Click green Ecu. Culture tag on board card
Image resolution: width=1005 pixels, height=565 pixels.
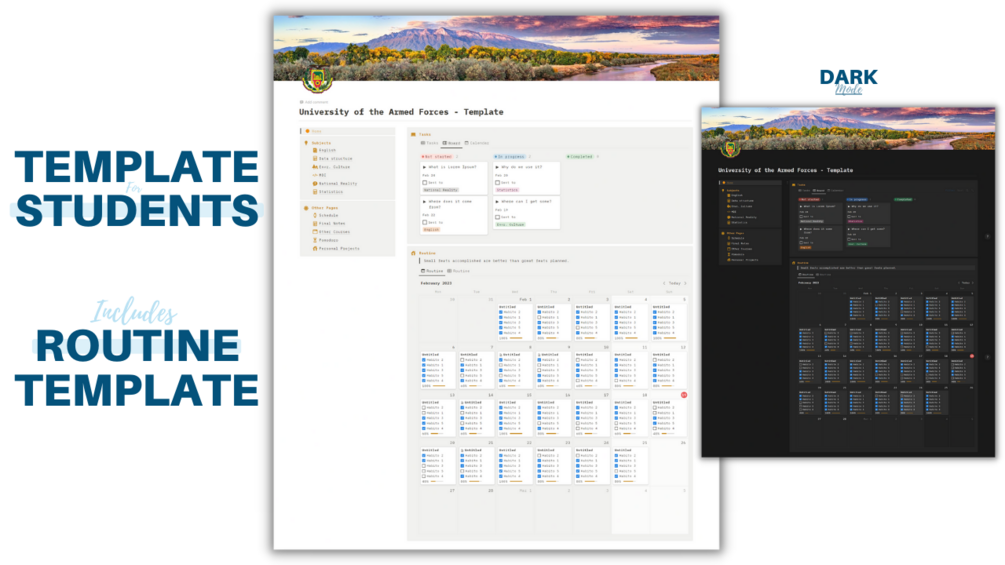pyautogui.click(x=511, y=225)
